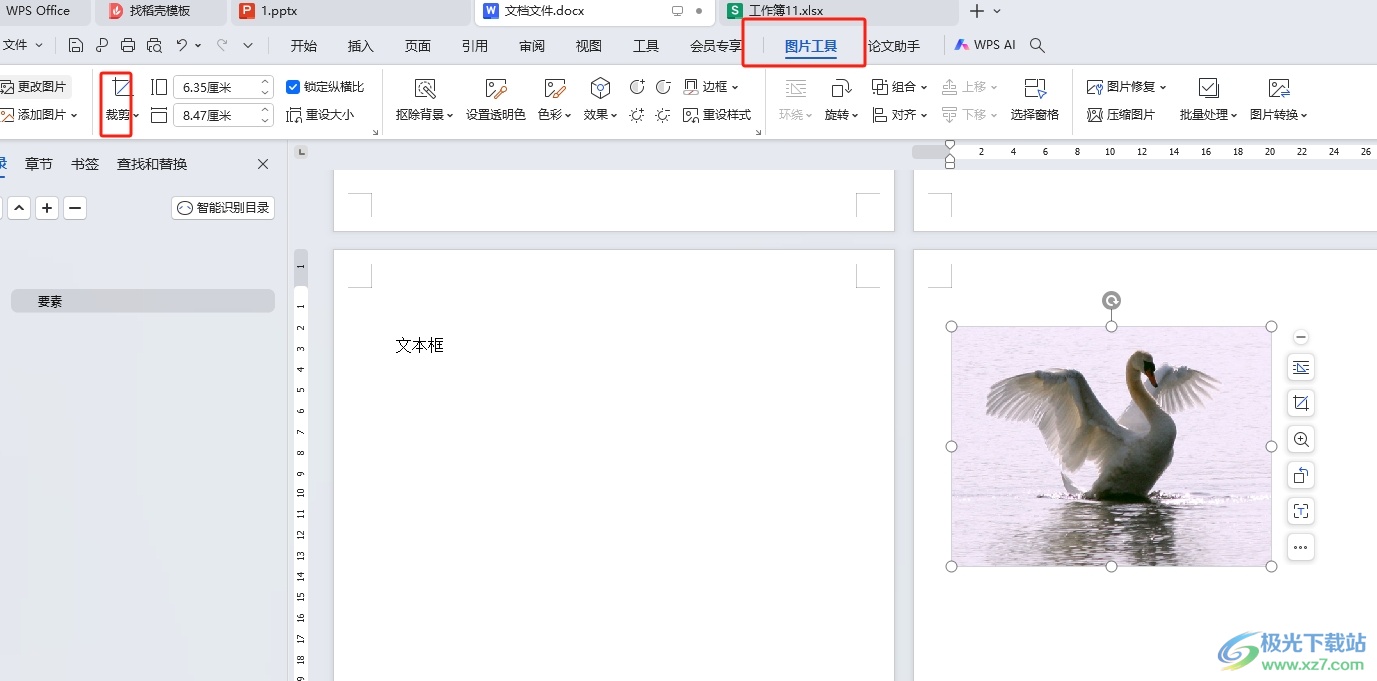Viewport: 1377px width, 681px height.
Task: Click the Rotate (旋转) icon
Action: pyautogui.click(x=842, y=88)
